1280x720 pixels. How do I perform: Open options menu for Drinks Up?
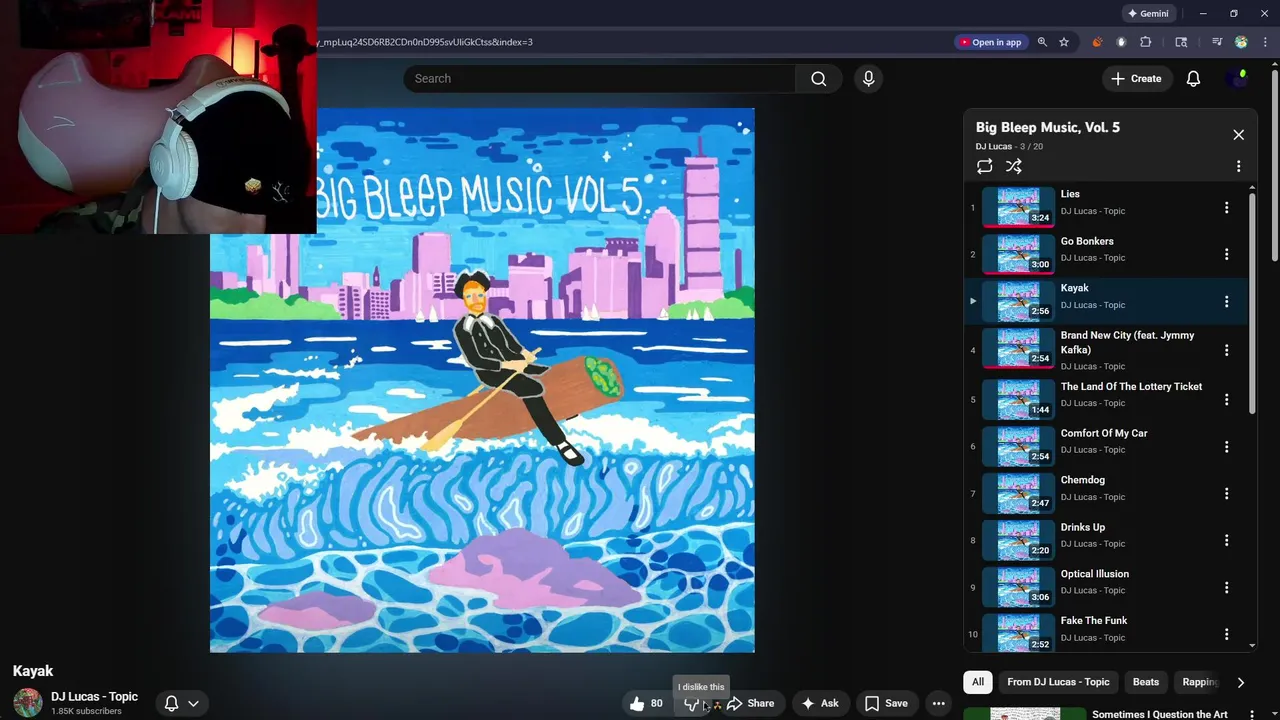[x=1226, y=541]
